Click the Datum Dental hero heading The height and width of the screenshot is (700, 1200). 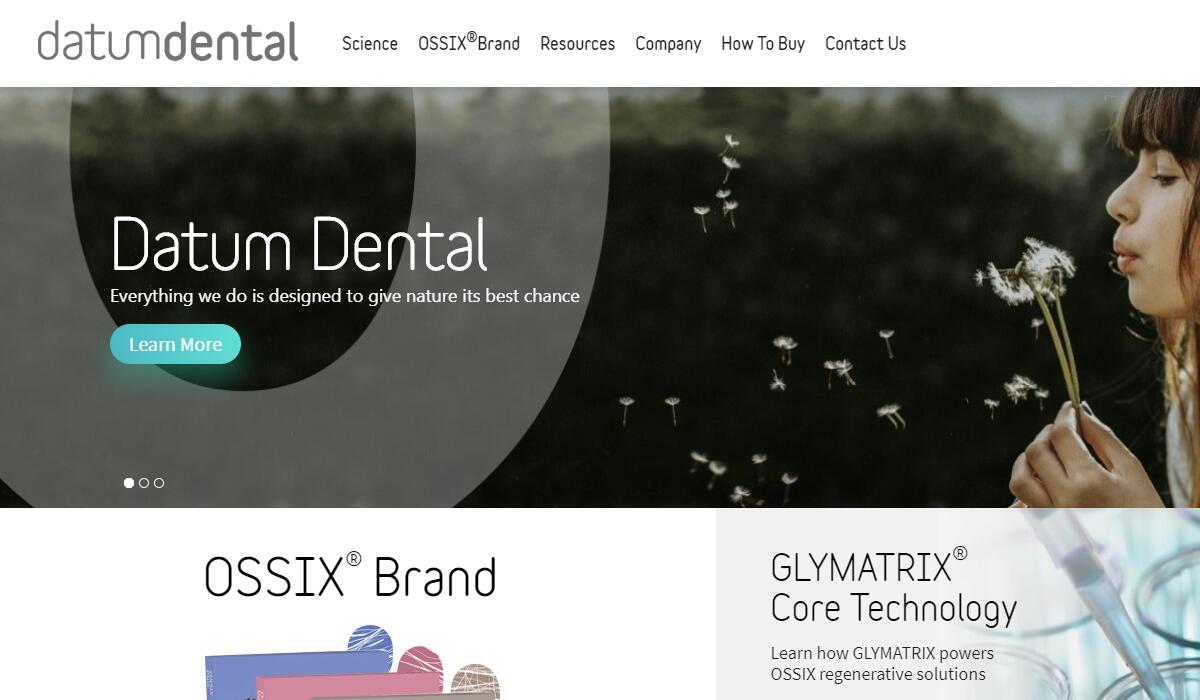(299, 243)
